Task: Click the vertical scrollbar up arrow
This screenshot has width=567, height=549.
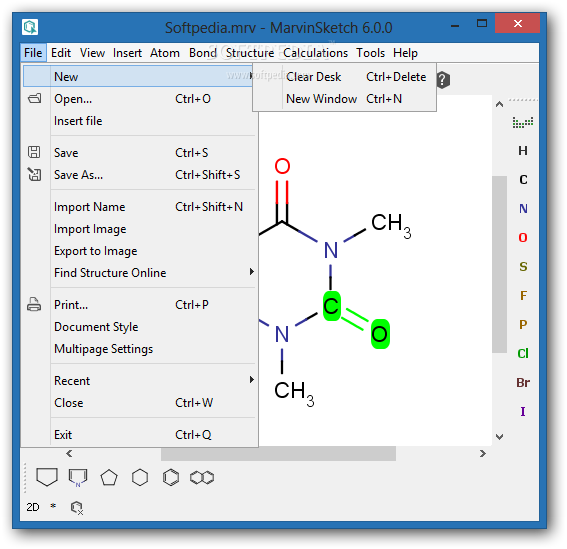Action: click(499, 105)
